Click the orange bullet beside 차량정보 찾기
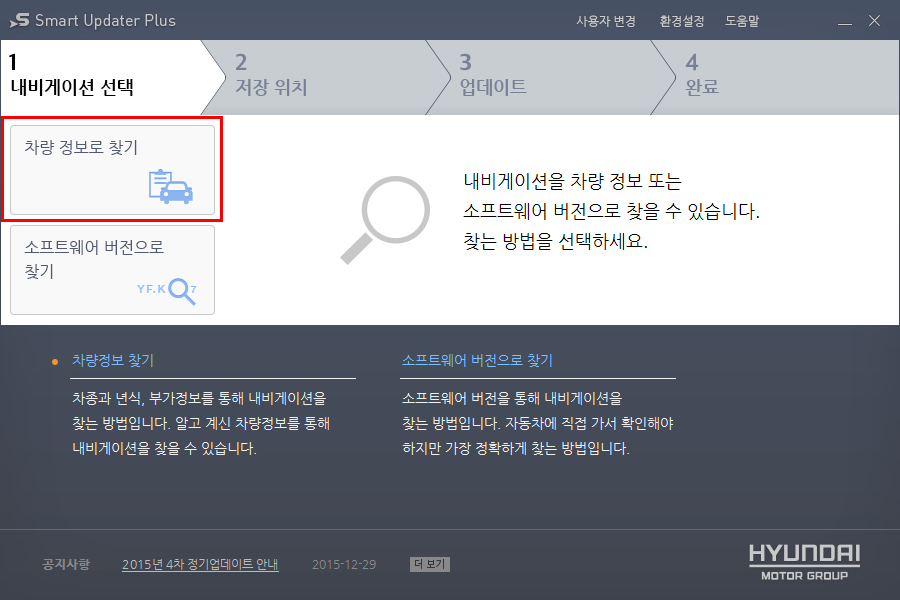 (55, 362)
